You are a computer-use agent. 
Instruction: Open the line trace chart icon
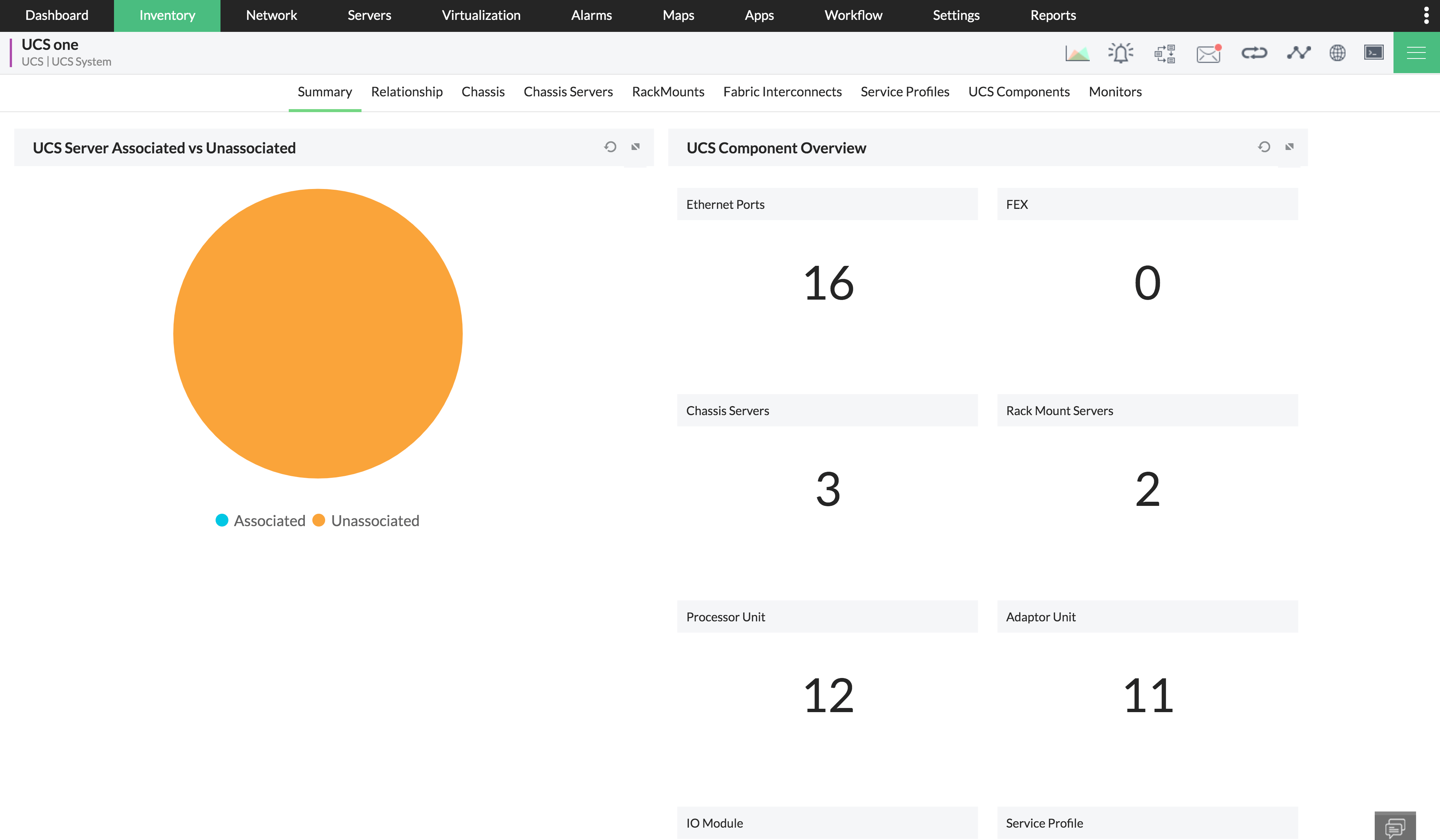coord(1298,53)
